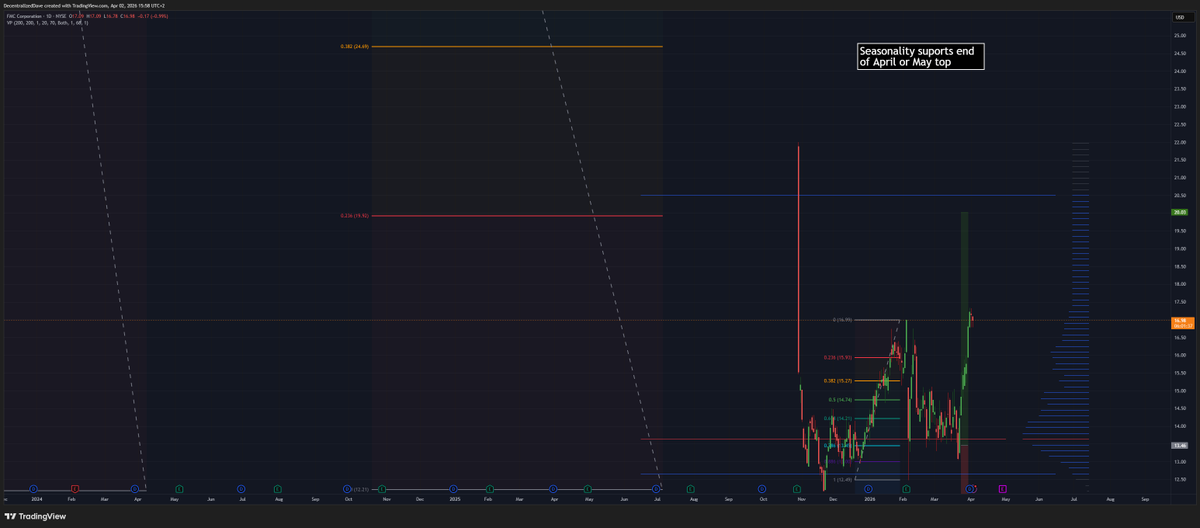
Task: Select the 0.236 (15.93) retracement label
Action: (838, 357)
